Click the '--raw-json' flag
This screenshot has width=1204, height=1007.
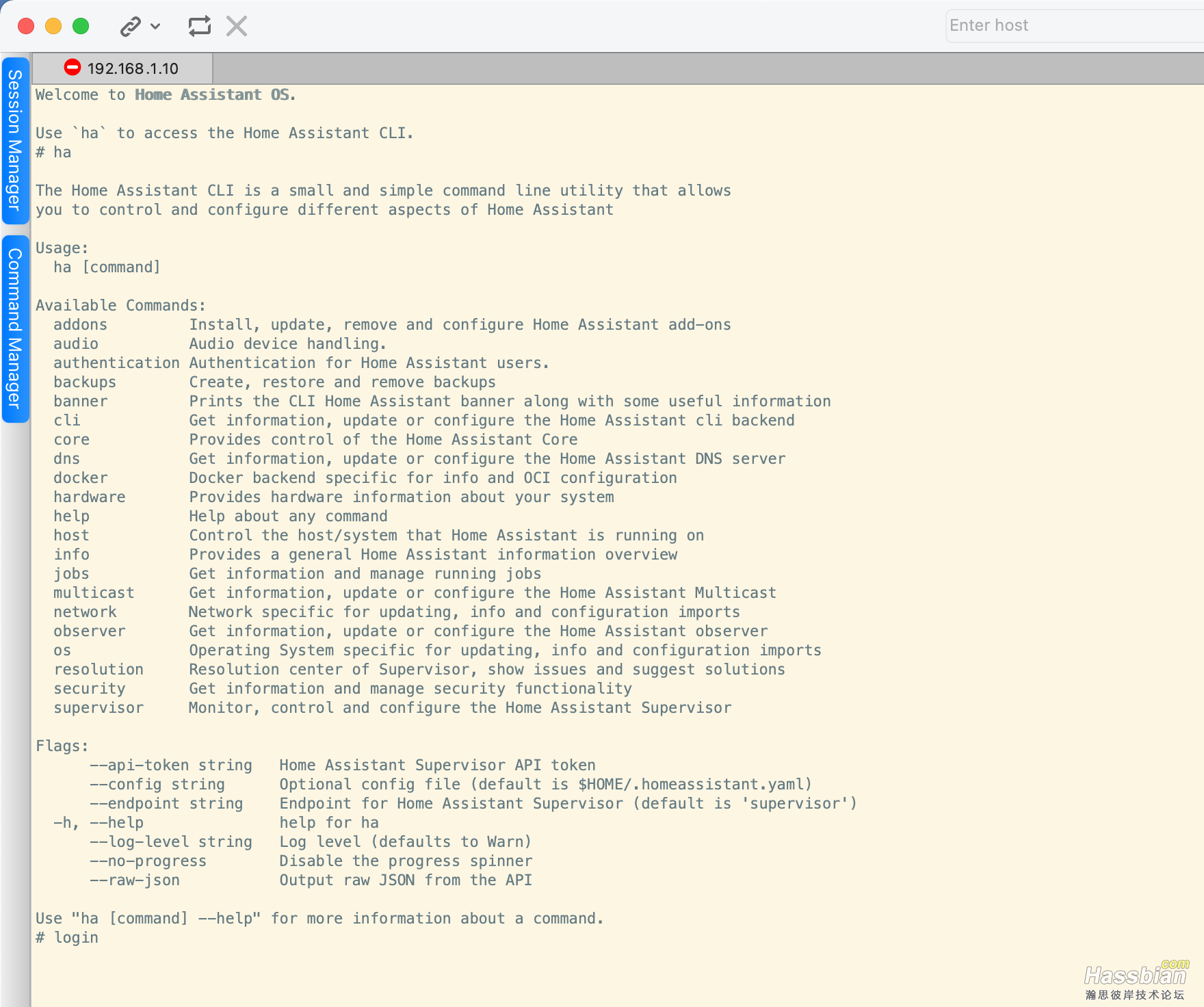135,880
